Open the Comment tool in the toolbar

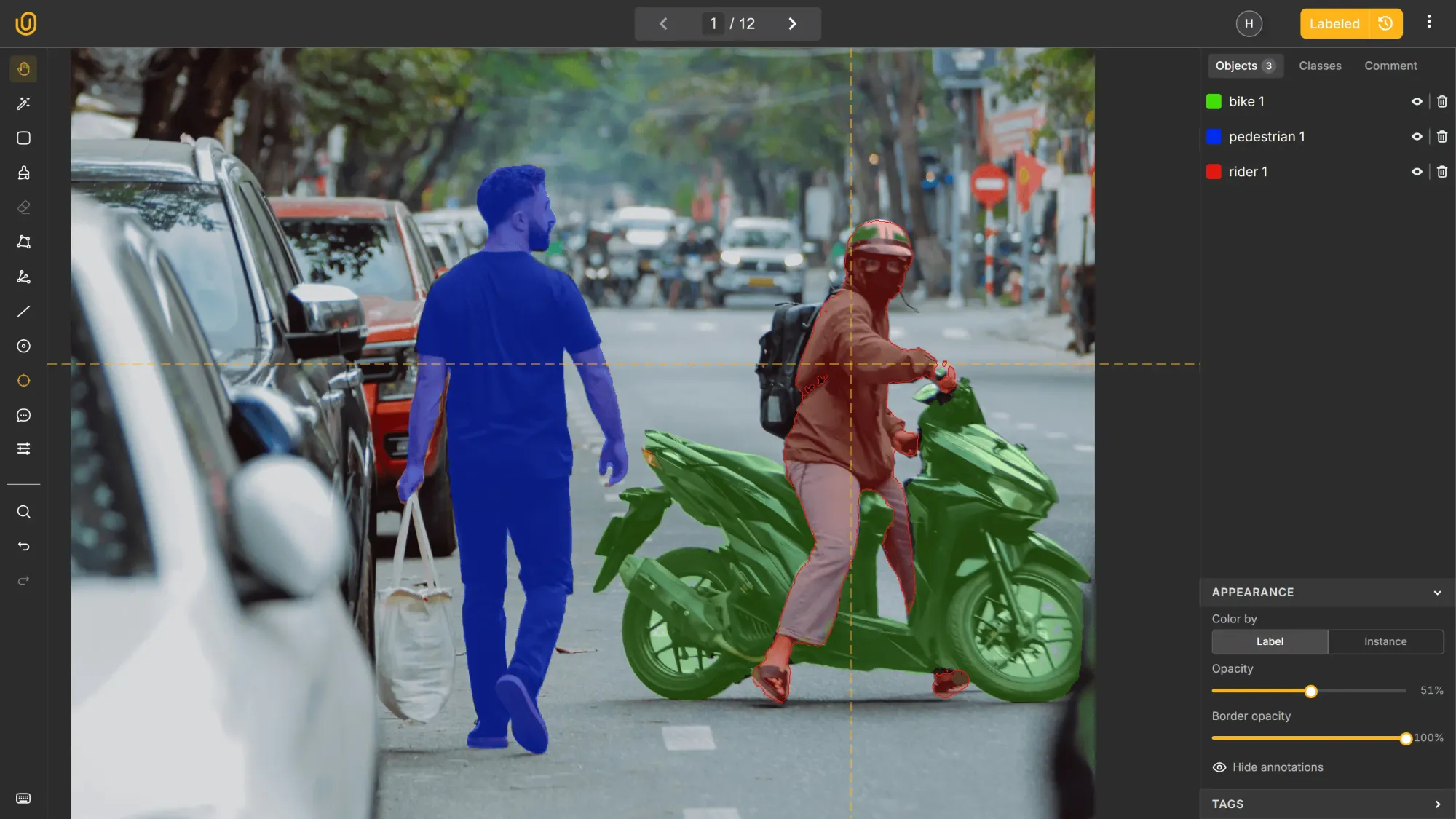tap(23, 415)
